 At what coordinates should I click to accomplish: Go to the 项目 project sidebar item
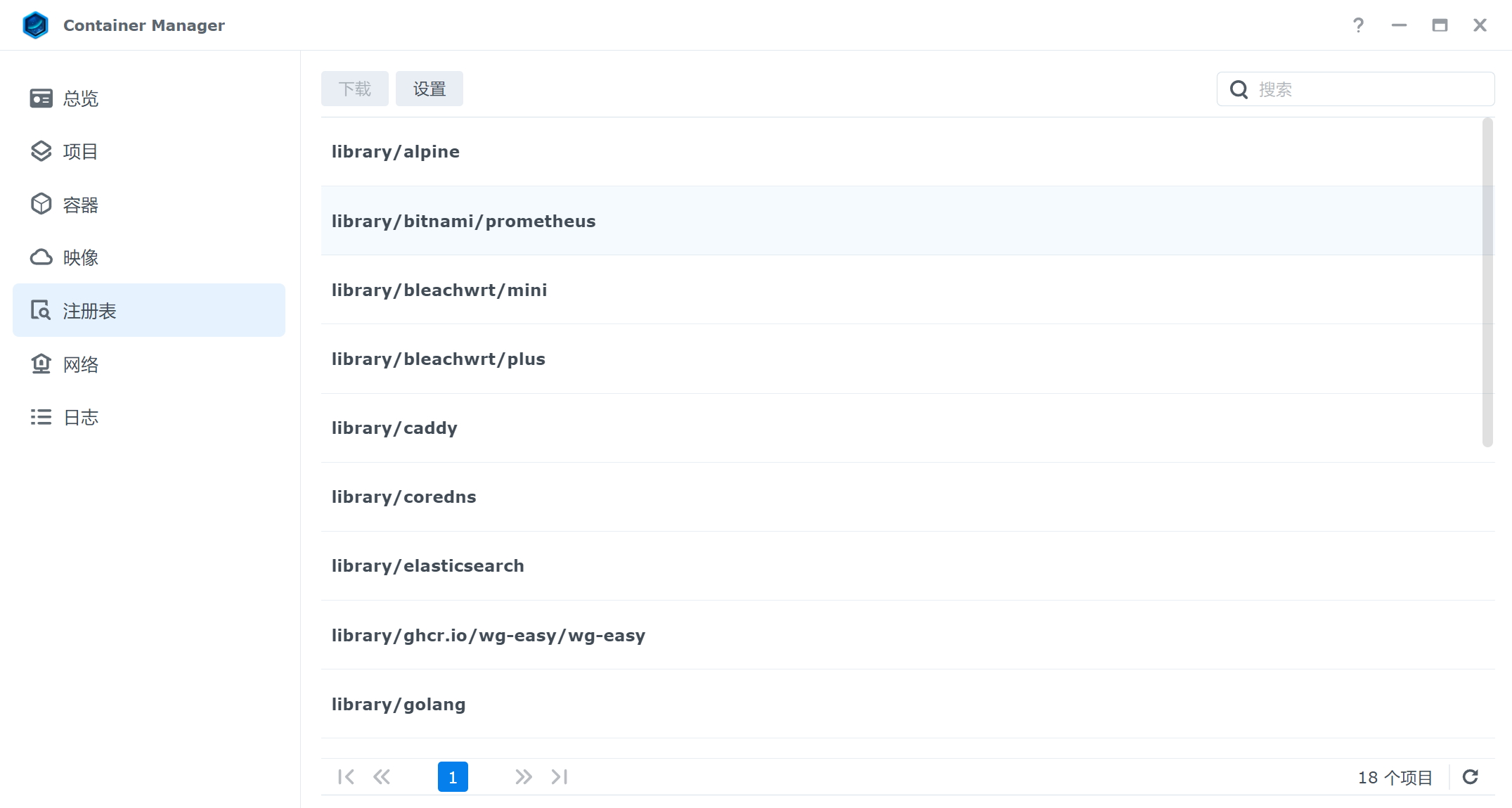tap(79, 152)
